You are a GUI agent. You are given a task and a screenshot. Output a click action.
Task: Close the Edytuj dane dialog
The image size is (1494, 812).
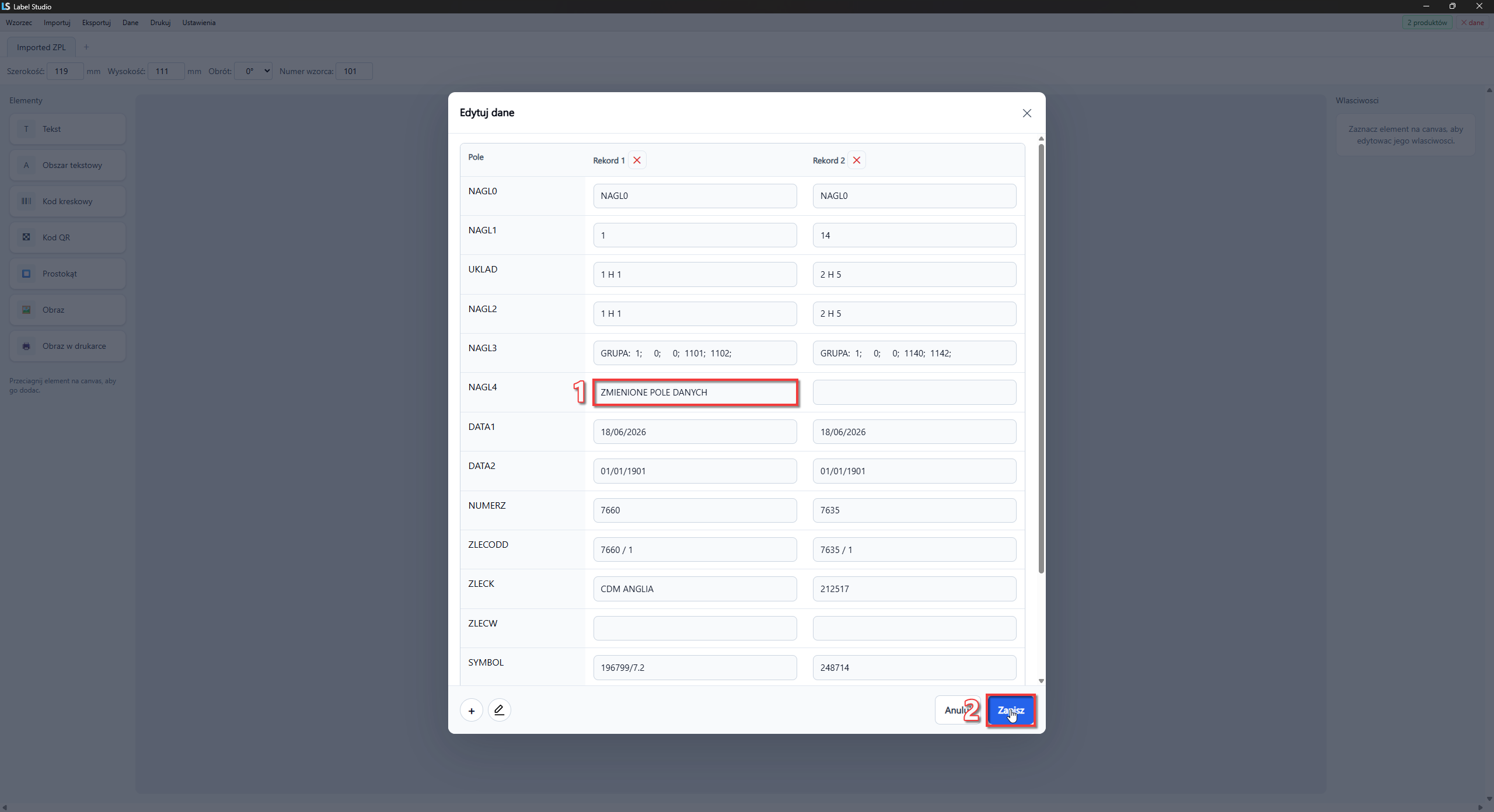pyautogui.click(x=1027, y=113)
